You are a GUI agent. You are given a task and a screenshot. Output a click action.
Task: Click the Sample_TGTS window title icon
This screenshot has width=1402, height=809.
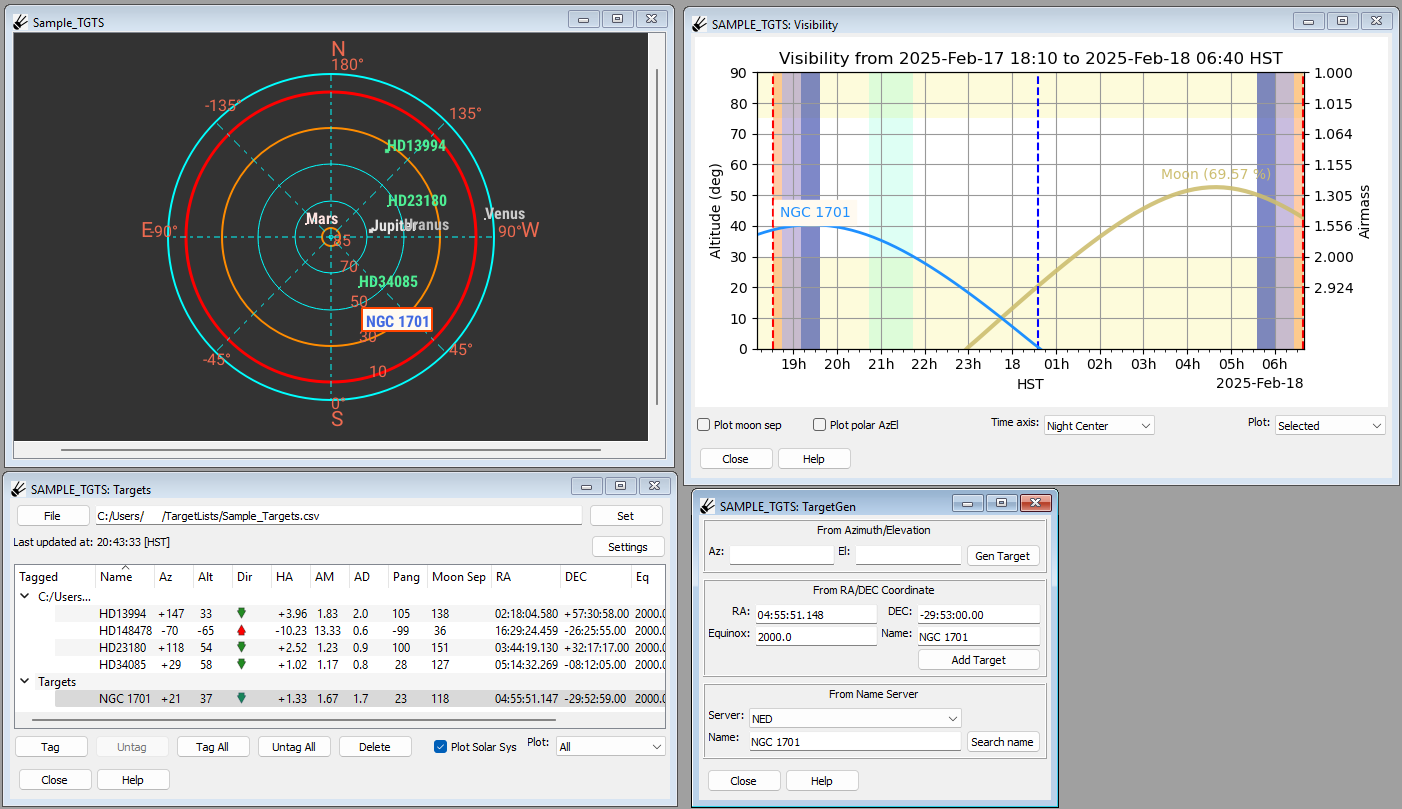click(20, 21)
